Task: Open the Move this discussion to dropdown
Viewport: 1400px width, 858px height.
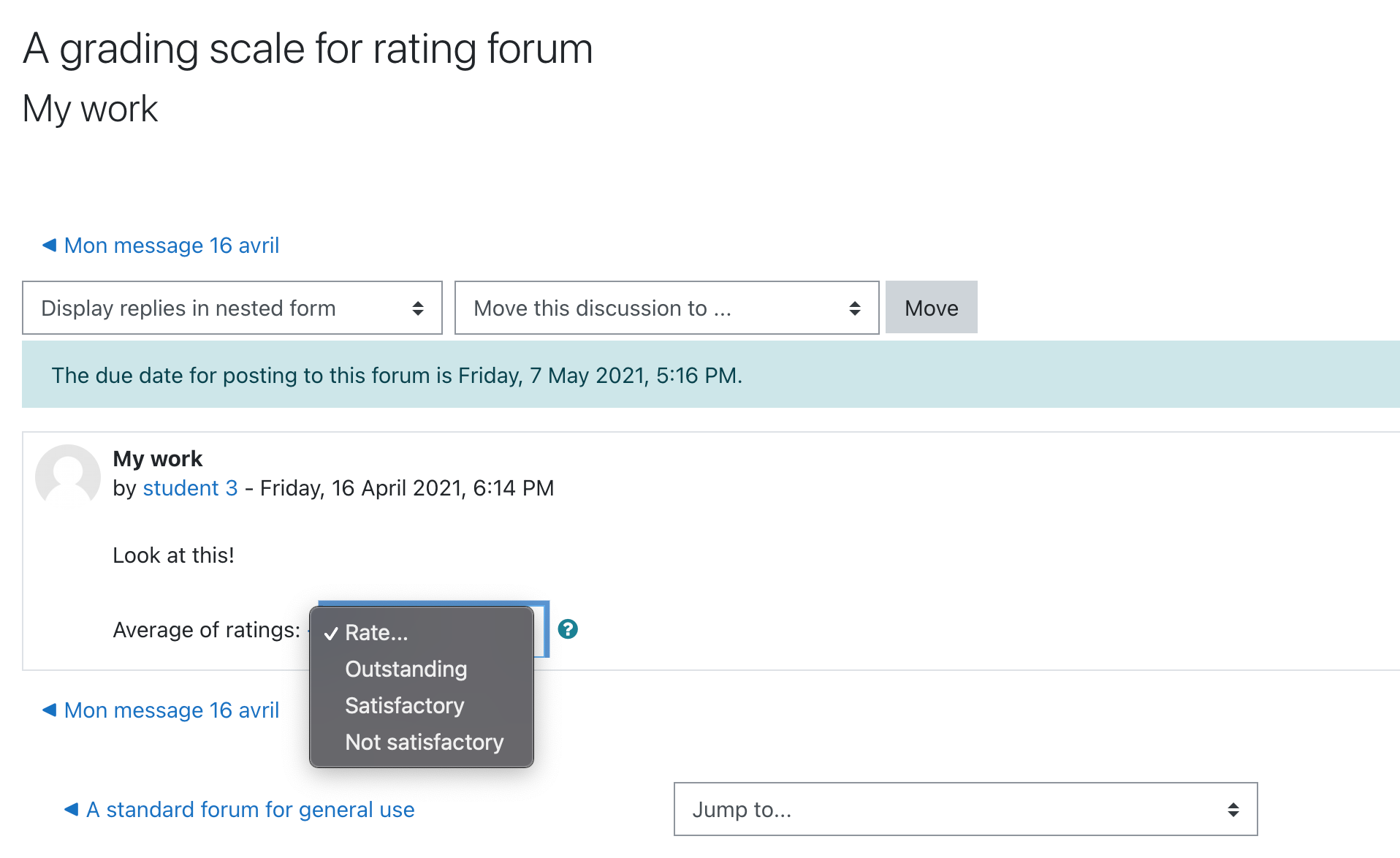Action: point(666,308)
